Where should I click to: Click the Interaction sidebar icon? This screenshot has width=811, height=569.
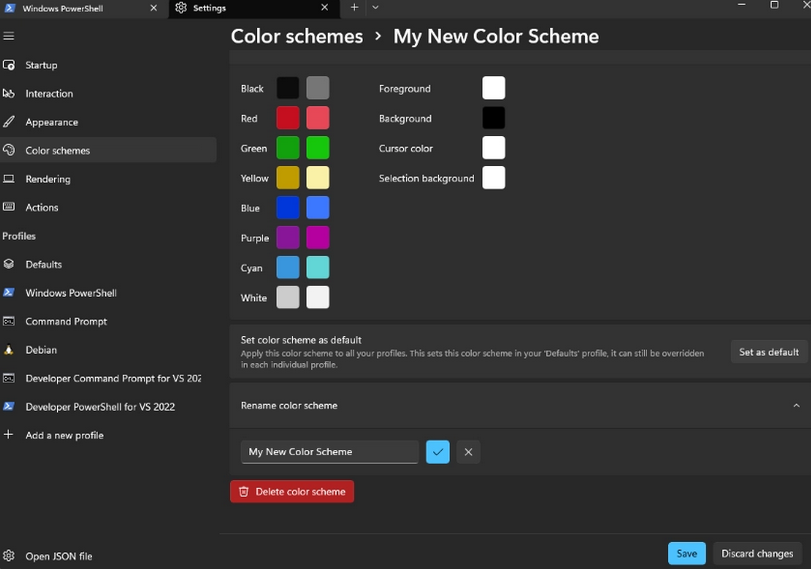tap(9, 94)
